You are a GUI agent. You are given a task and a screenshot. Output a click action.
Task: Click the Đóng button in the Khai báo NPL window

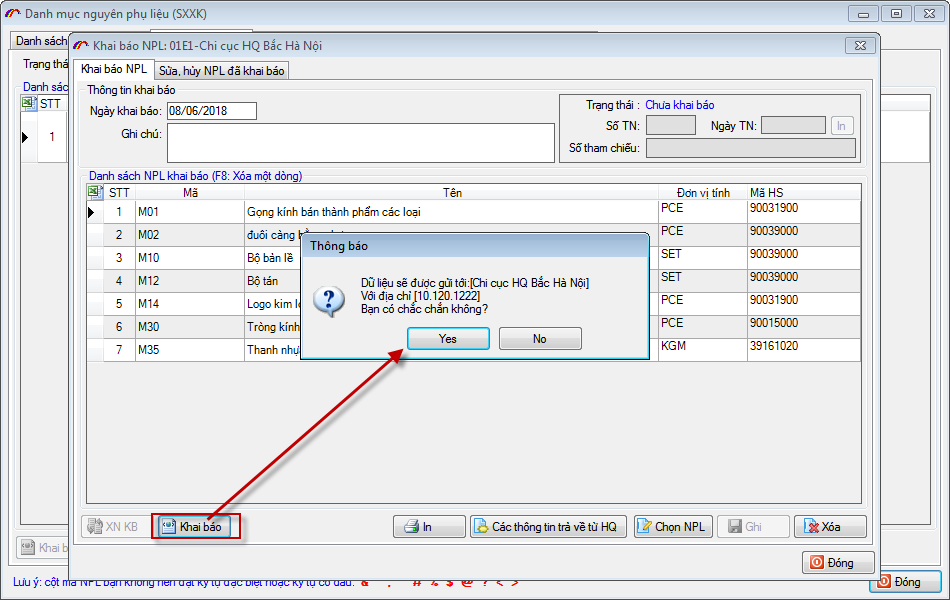pyautogui.click(x=838, y=563)
